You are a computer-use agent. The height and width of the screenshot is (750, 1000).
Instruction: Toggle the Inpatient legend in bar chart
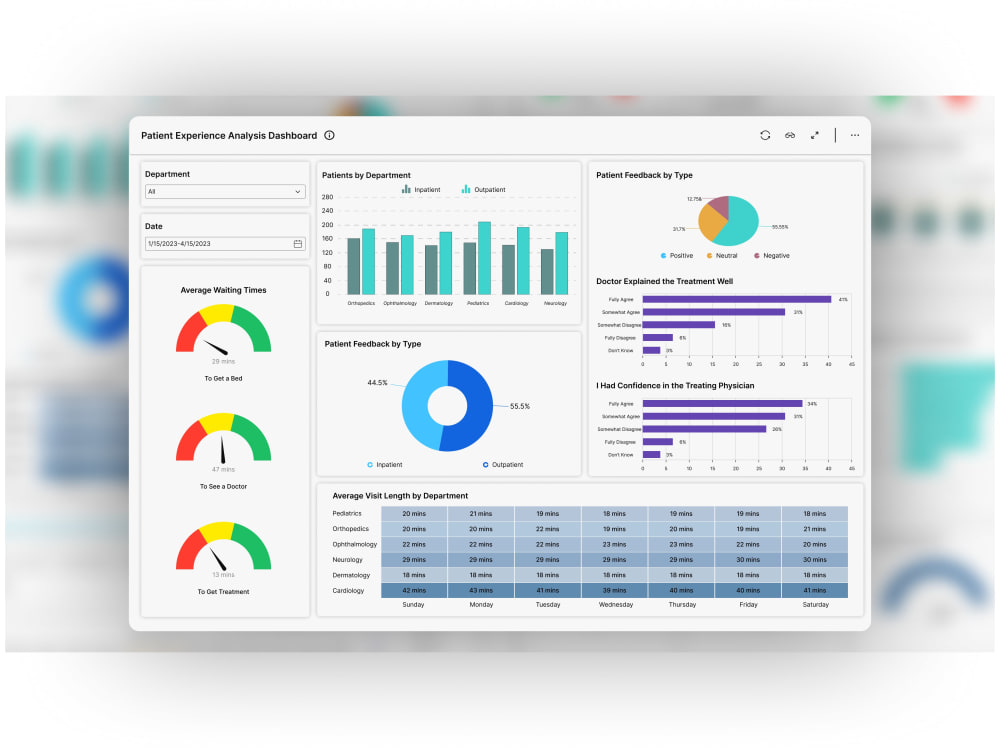[421, 189]
